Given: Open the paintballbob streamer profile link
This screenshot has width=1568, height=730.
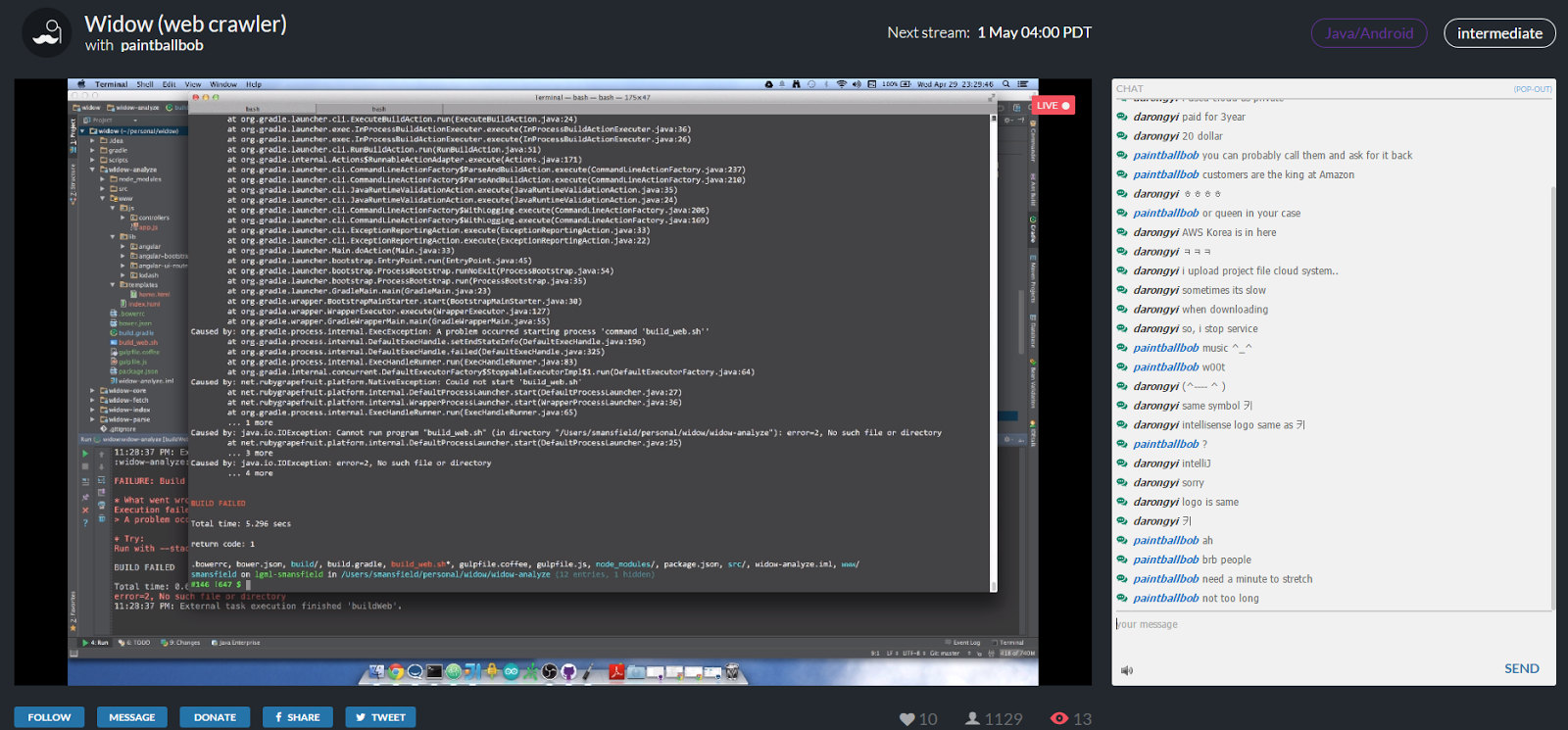Looking at the screenshot, I should pyautogui.click(x=162, y=45).
